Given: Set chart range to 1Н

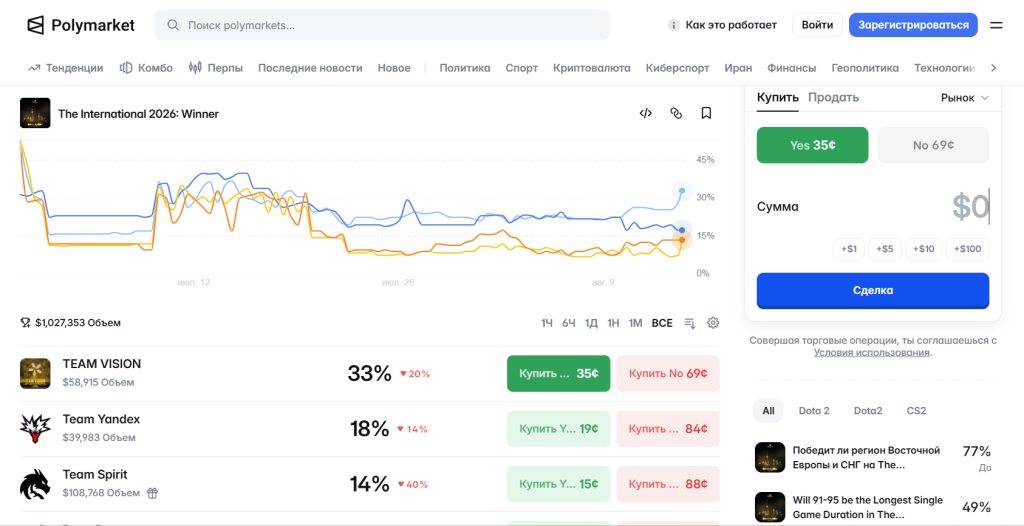Looking at the screenshot, I should coord(613,323).
